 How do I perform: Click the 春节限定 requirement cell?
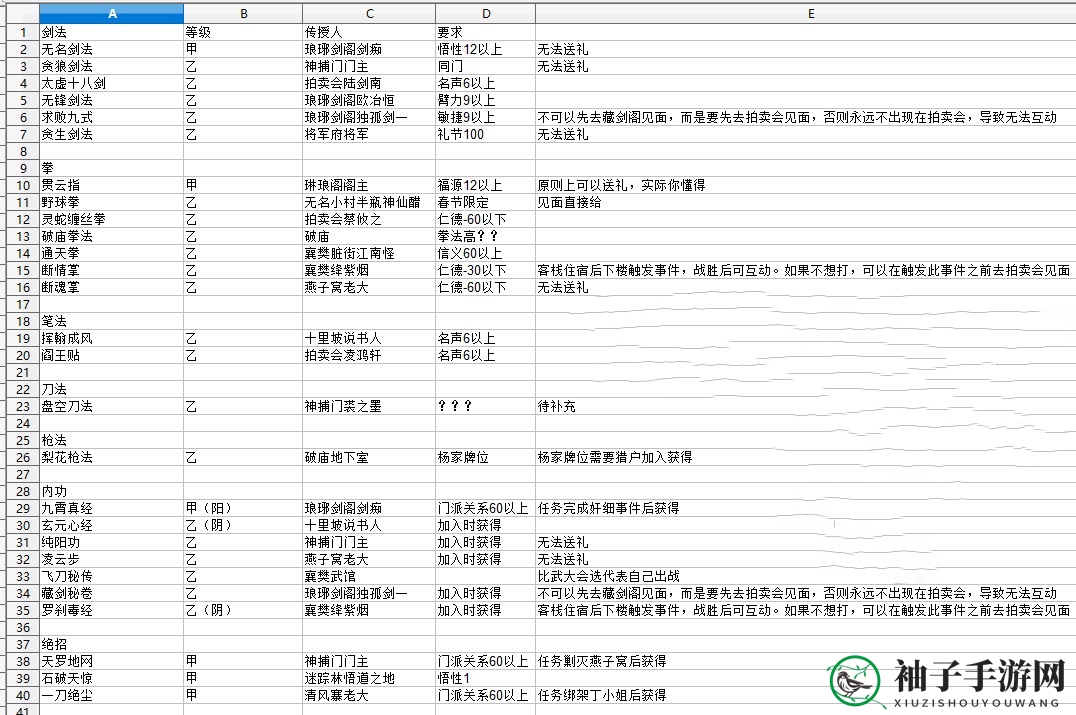(x=486, y=202)
